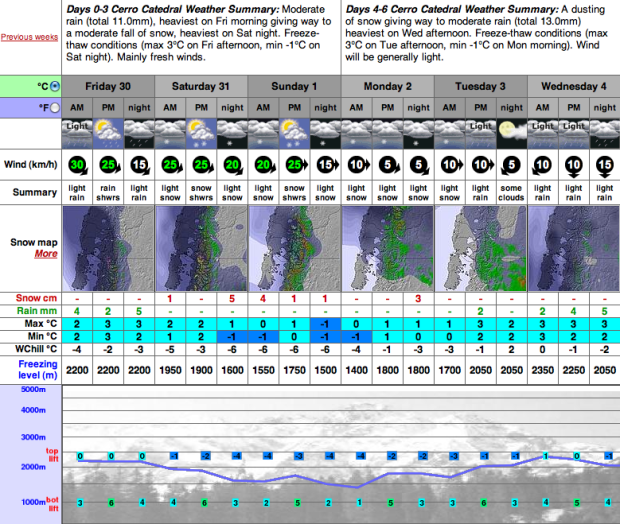Click Wednesday AM light rain weather icon
This screenshot has height=524, width=620.
pos(542,134)
